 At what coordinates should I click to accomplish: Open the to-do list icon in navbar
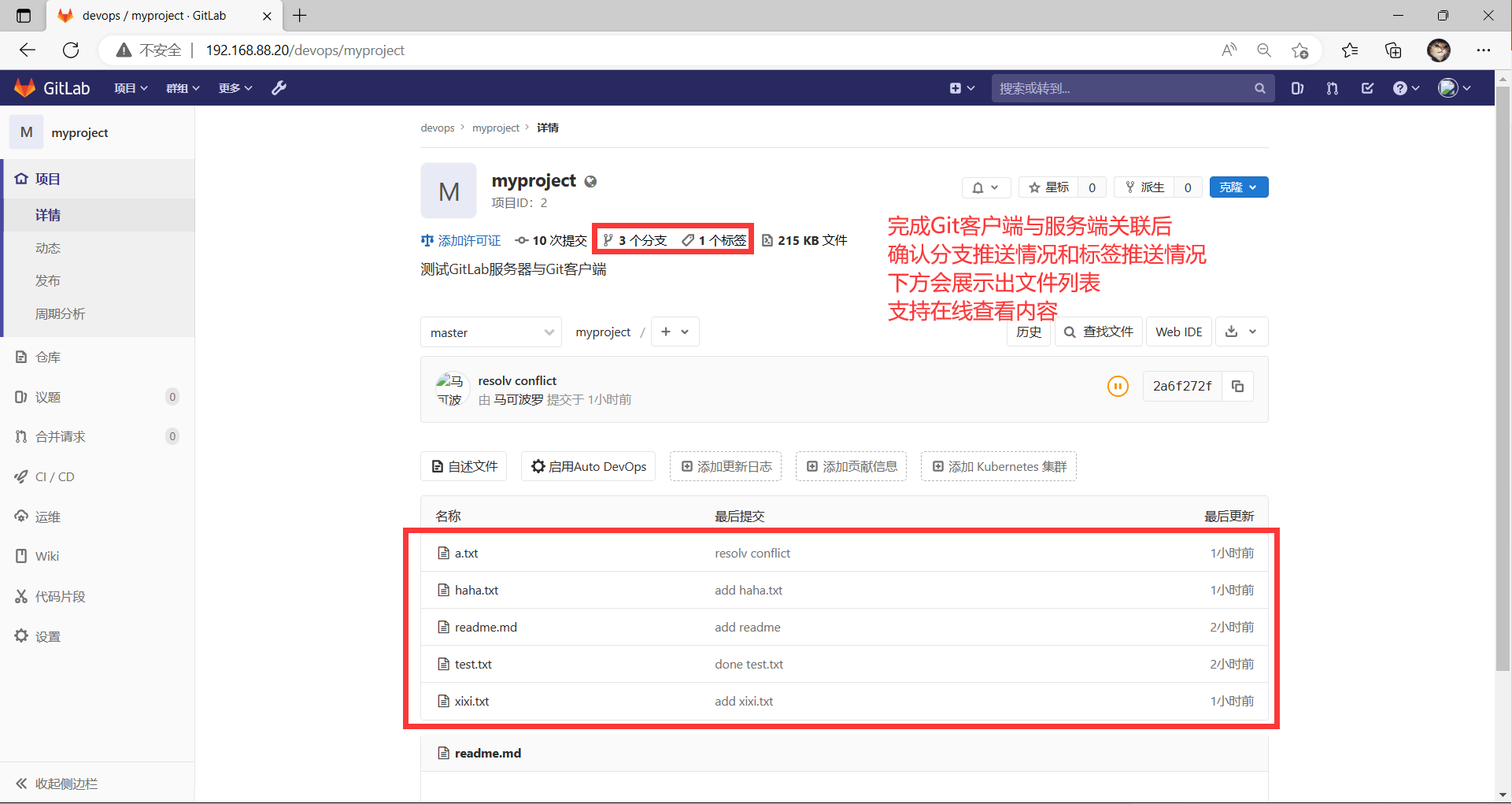click(1367, 88)
